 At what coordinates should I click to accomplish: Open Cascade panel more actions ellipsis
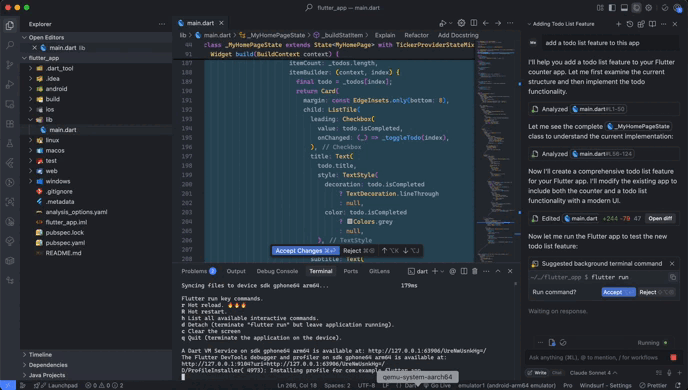click(x=663, y=24)
